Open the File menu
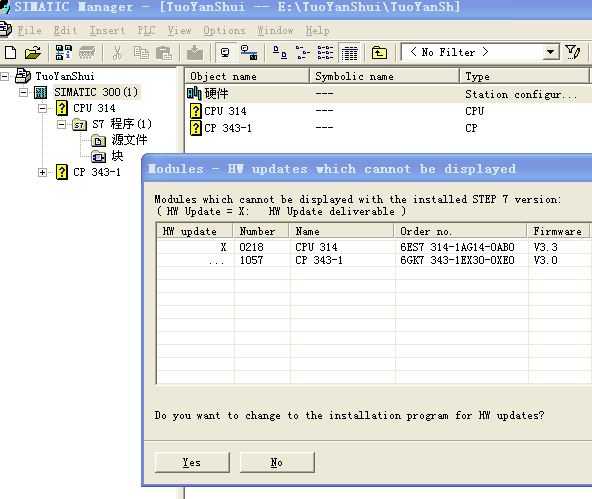 coord(29,30)
